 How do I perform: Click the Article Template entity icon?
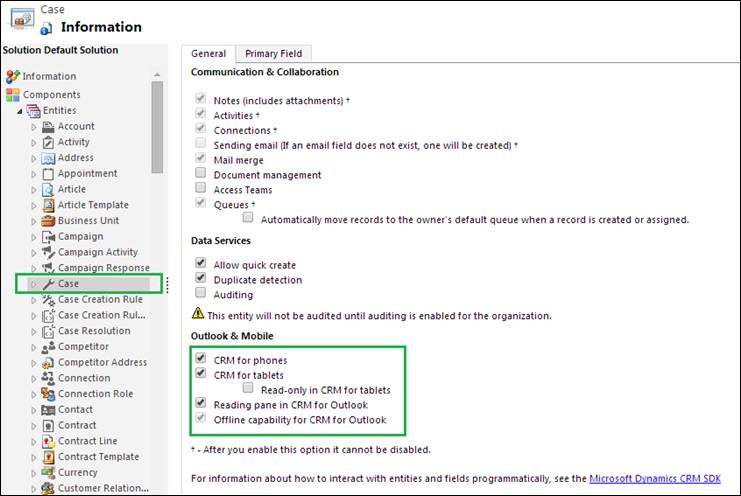click(x=48, y=205)
